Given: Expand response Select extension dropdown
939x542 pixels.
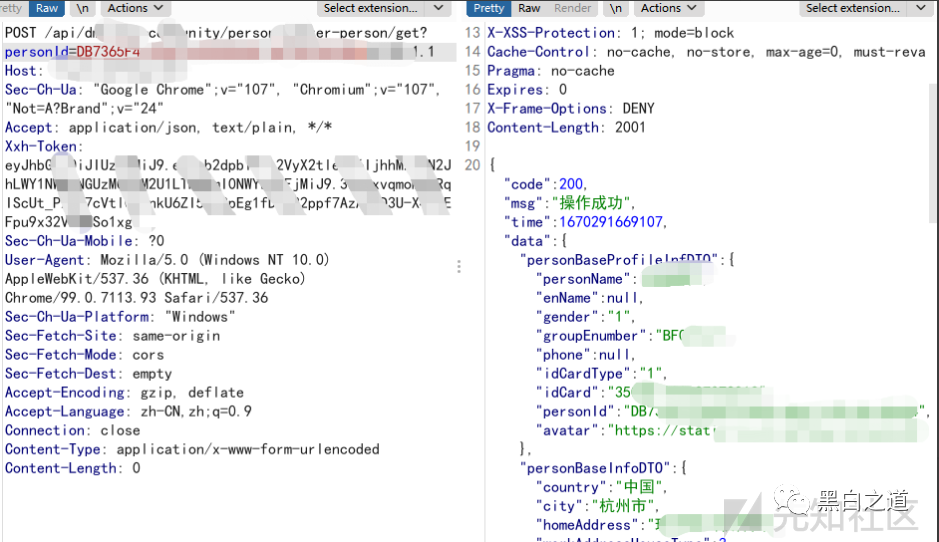Looking at the screenshot, I should 863,8.
